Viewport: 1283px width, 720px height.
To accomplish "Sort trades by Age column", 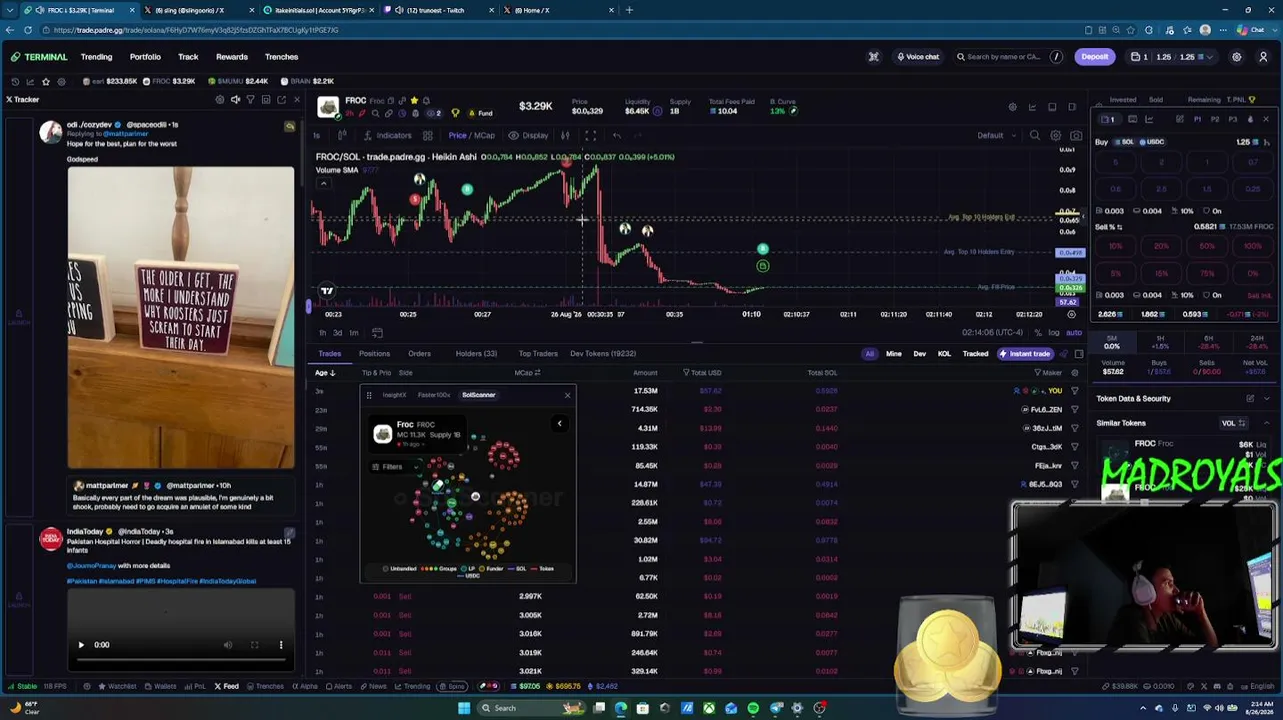I will coord(324,373).
